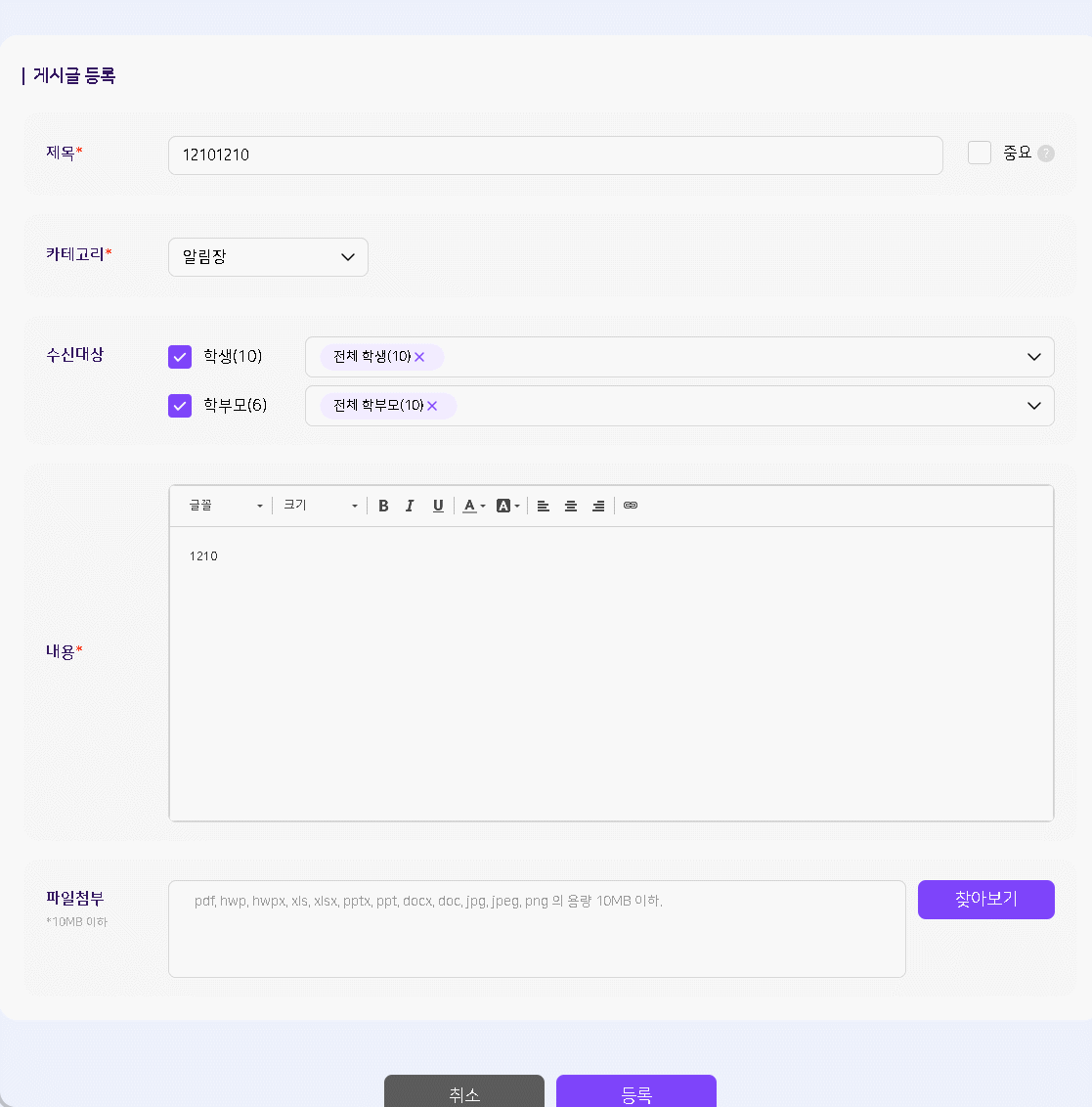Toggle underline formatting in the editor

[438, 506]
